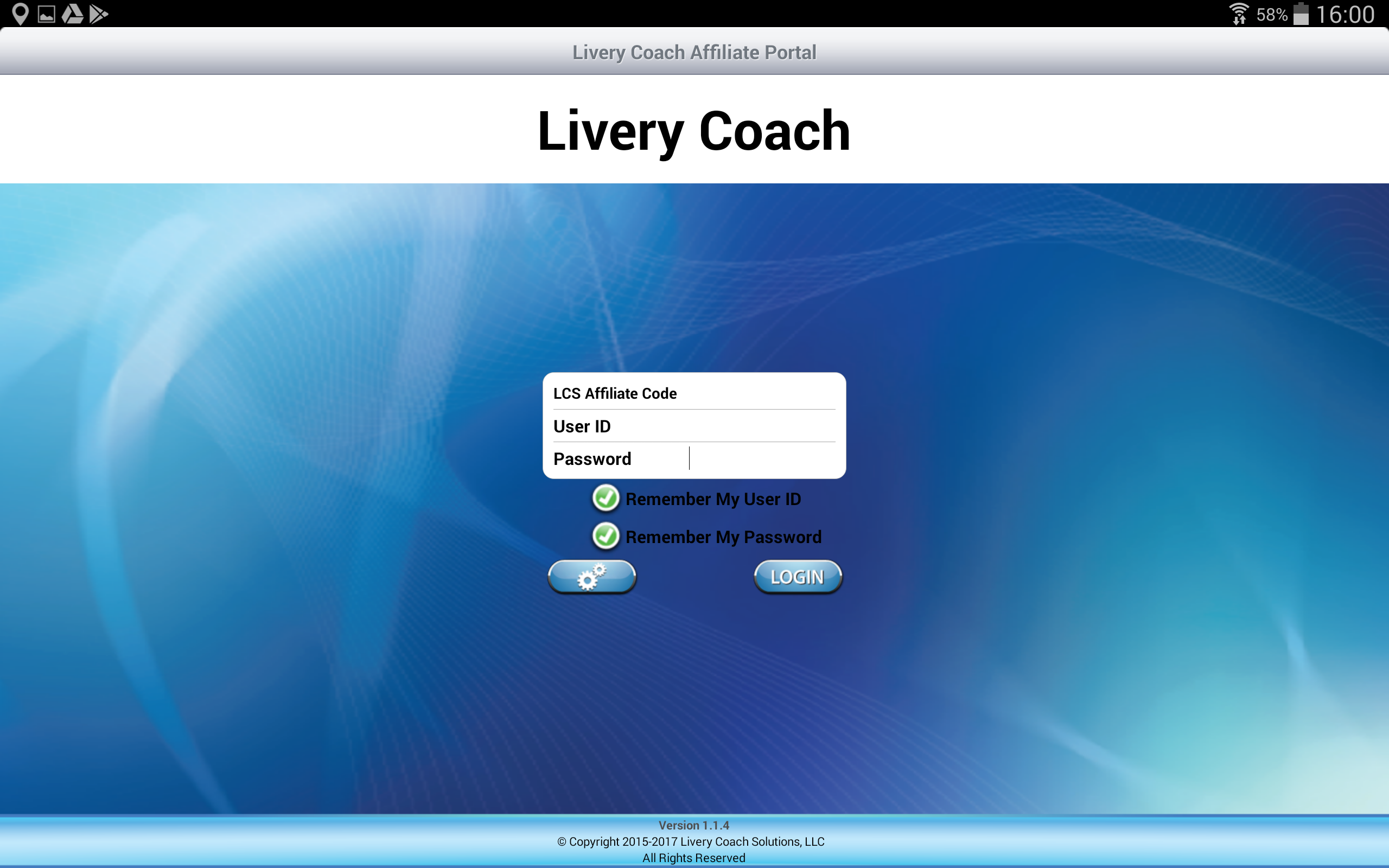Tap the LOGIN button
1389x868 pixels.
tap(797, 576)
